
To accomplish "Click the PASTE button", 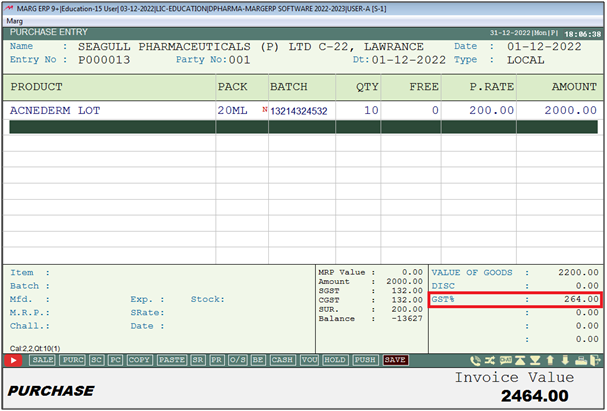I will click(172, 360).
